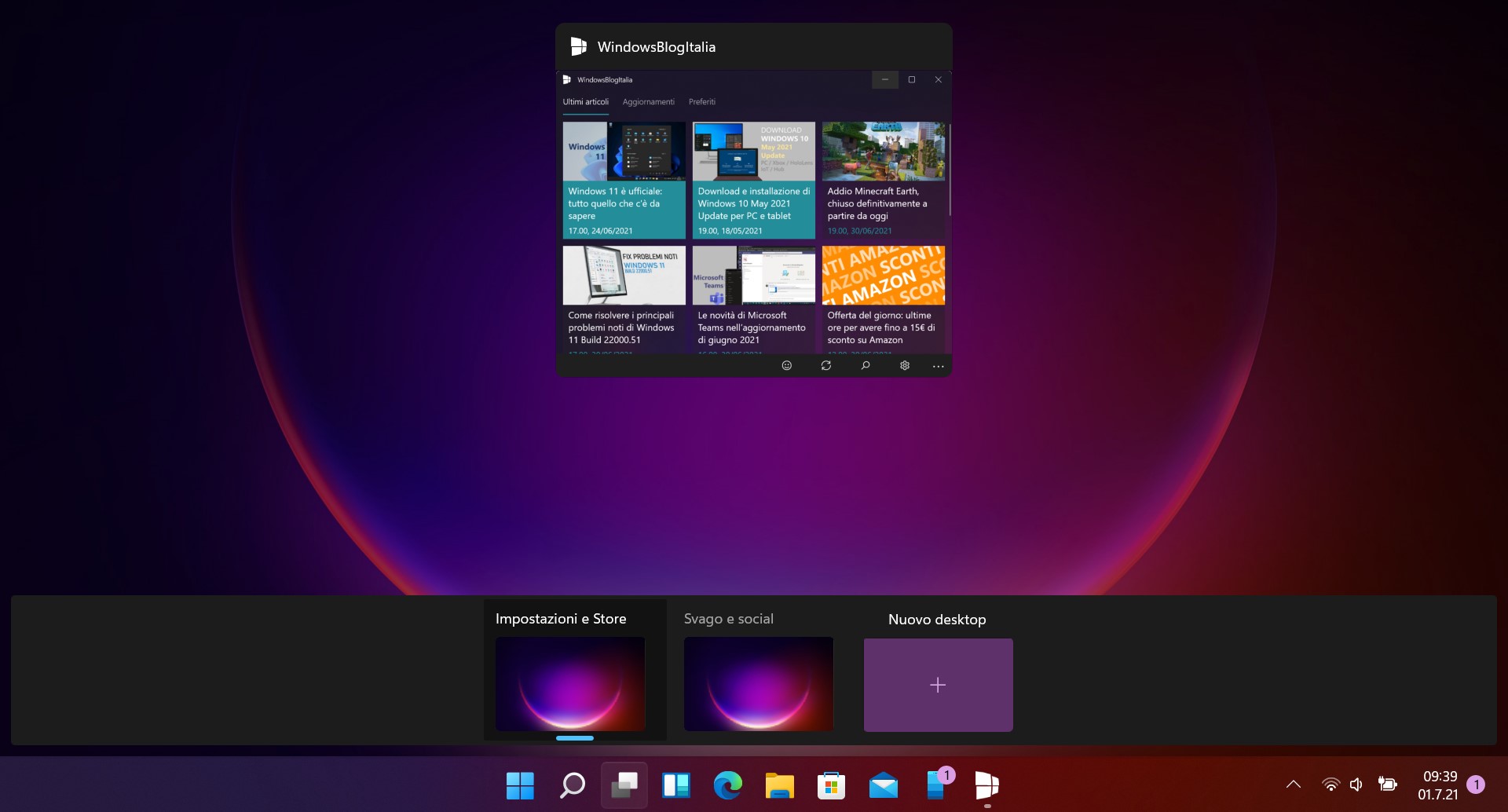The height and width of the screenshot is (812, 1508).
Task: Show hidden system tray icons
Action: [1294, 785]
